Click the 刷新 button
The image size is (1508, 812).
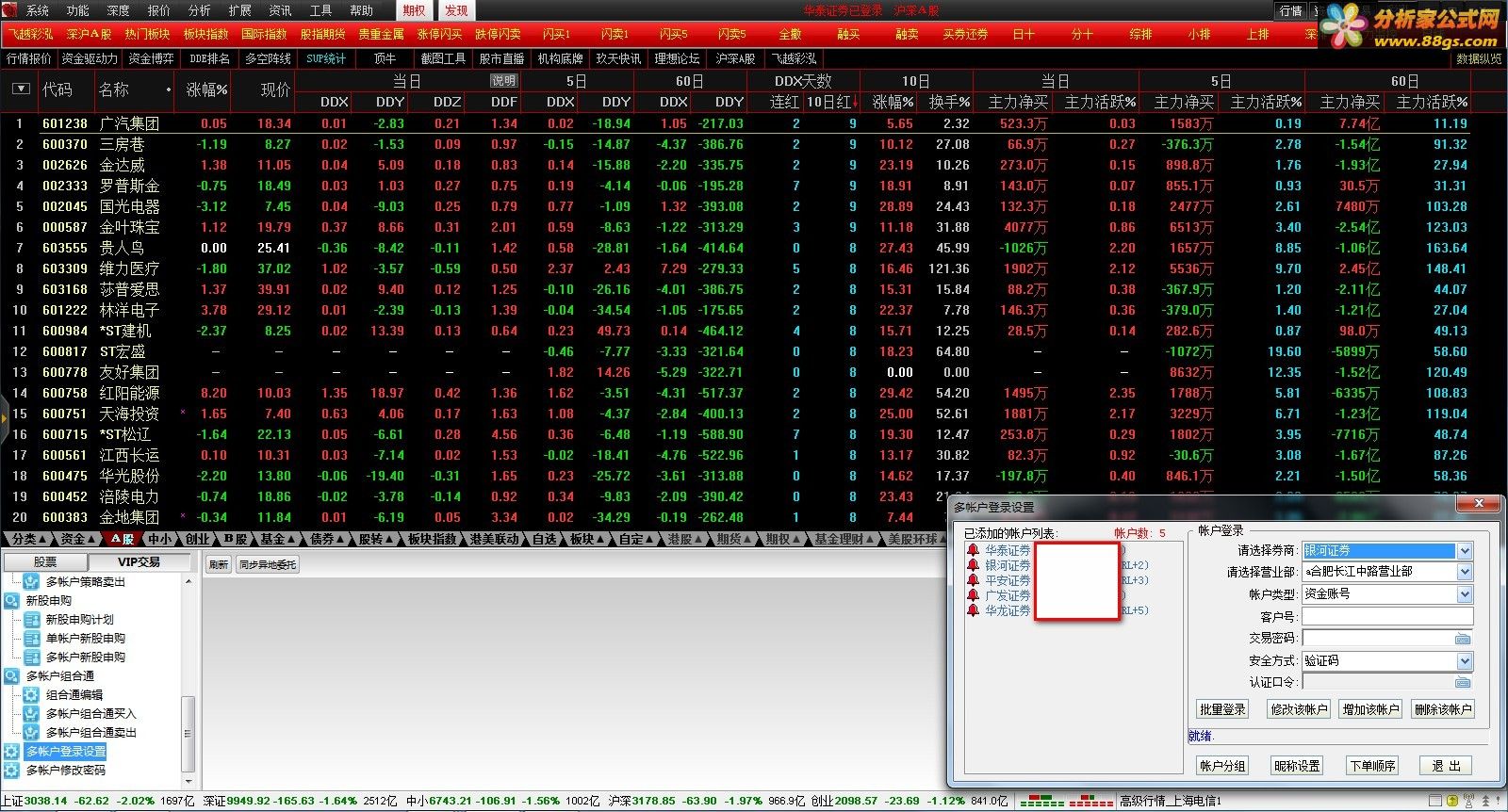click(x=219, y=564)
